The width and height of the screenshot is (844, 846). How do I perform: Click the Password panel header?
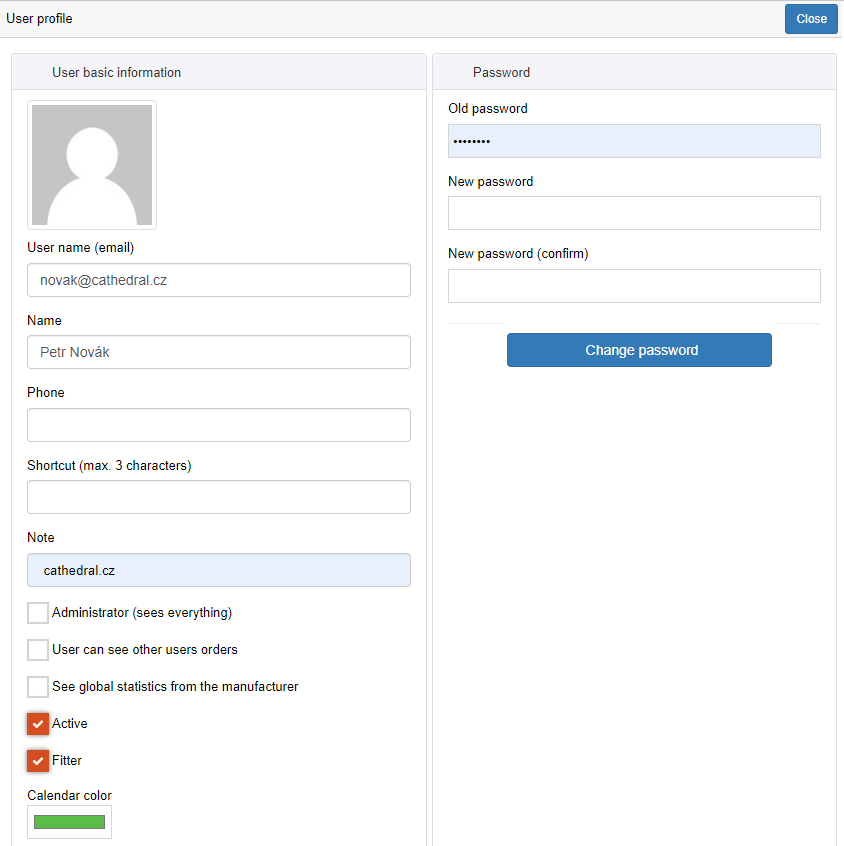coord(634,72)
